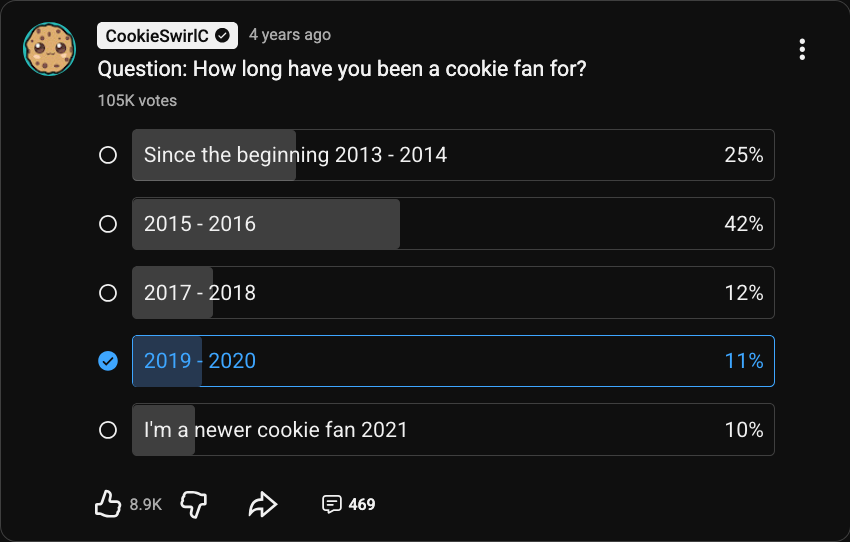Click the 8.9K likes count
850x542 pixels.
coord(146,504)
